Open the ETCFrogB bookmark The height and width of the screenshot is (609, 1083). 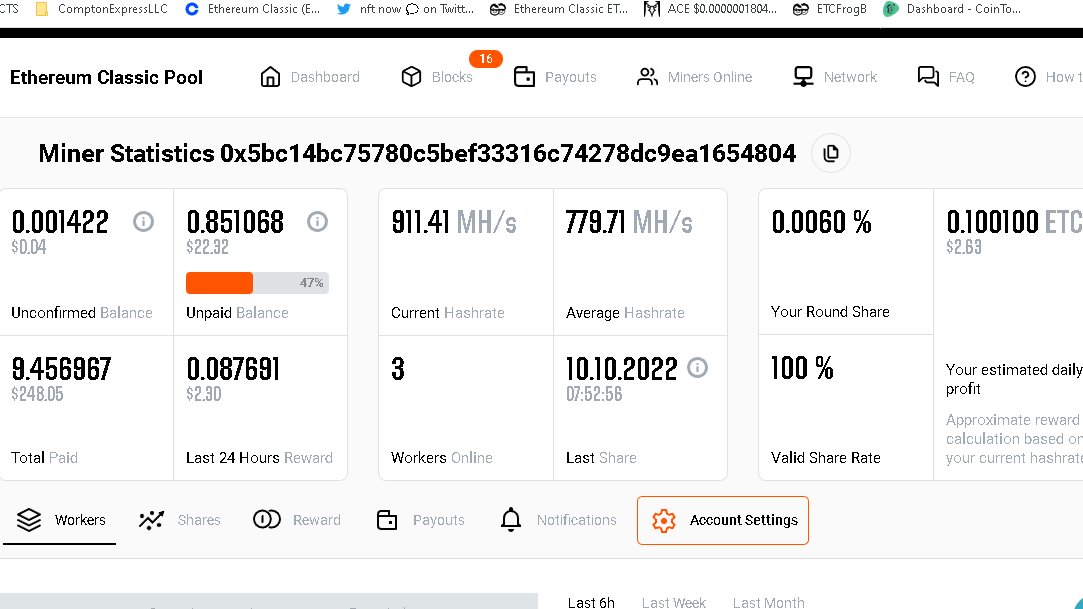pyautogui.click(x=830, y=9)
